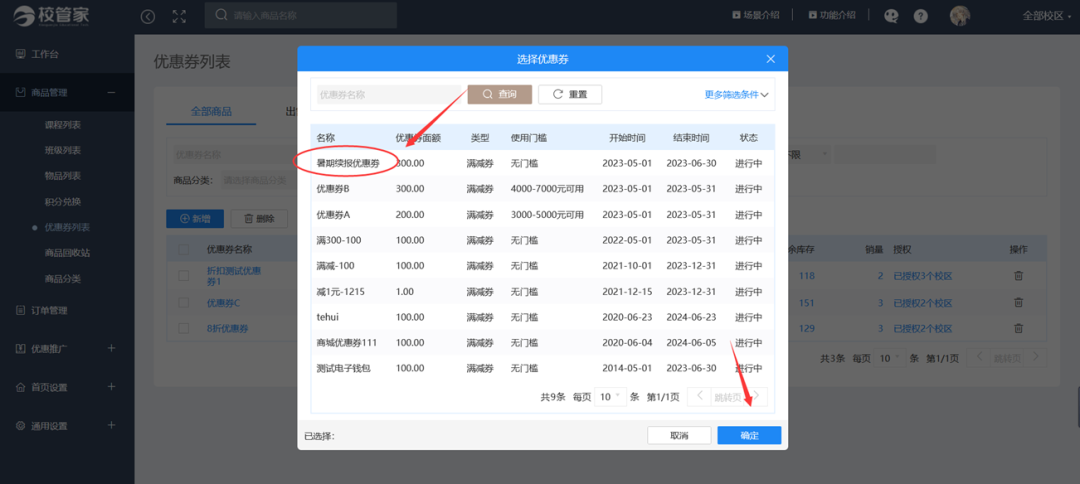Open the per-page dropdown in the dialog
This screenshot has width=1080, height=484.
[x=610, y=397]
